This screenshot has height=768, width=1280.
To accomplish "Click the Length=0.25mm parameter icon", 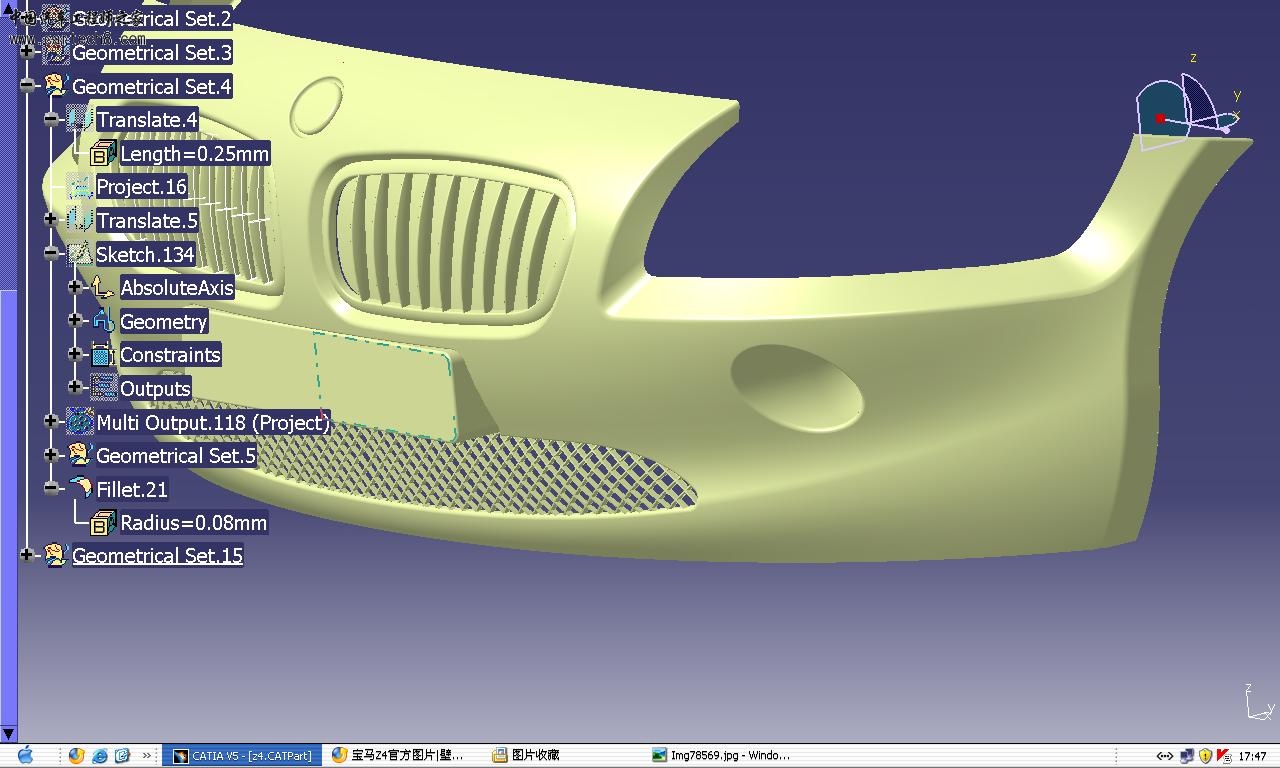I will pyautogui.click(x=103, y=153).
